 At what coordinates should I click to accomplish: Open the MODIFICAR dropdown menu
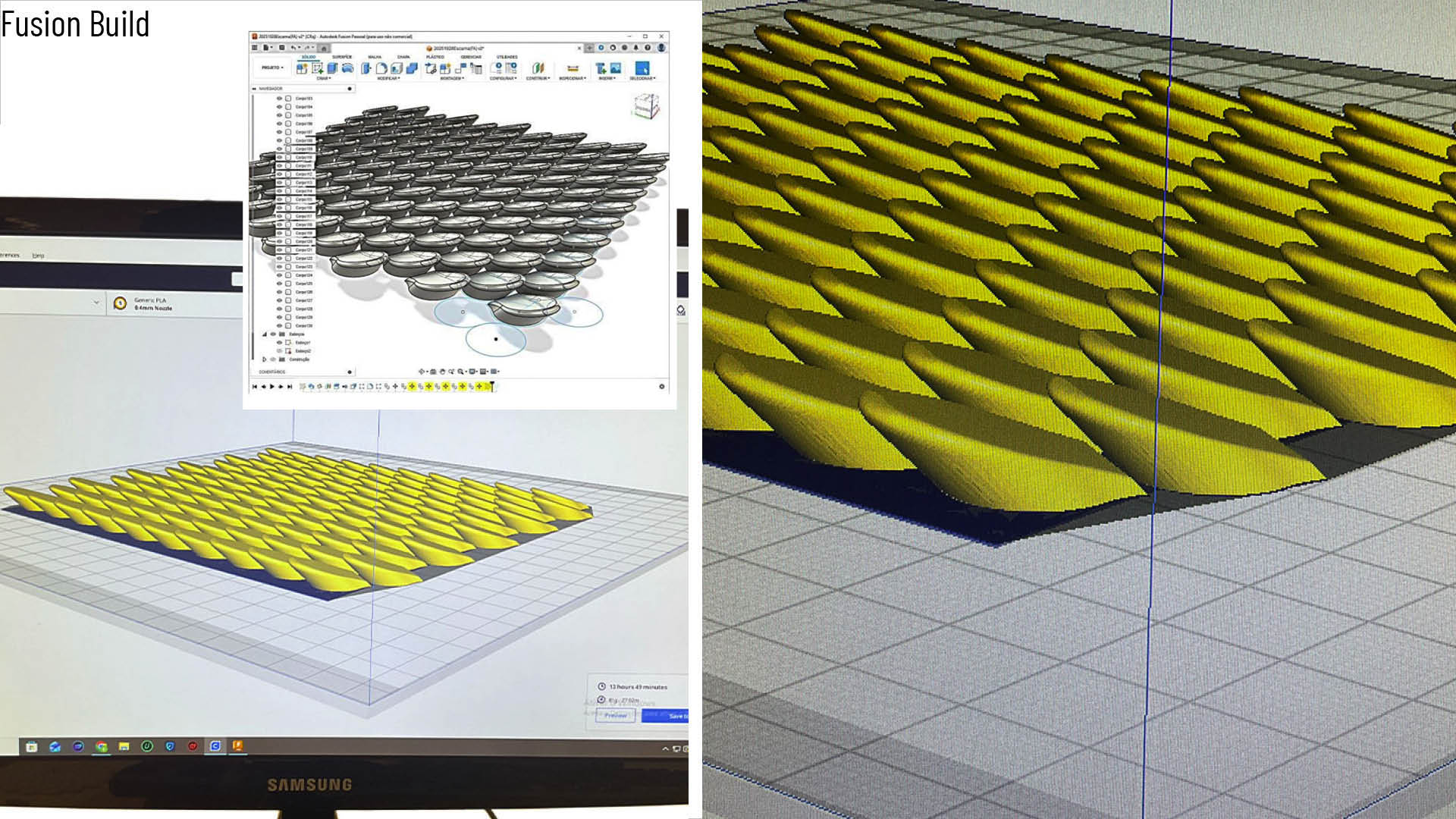click(x=388, y=78)
